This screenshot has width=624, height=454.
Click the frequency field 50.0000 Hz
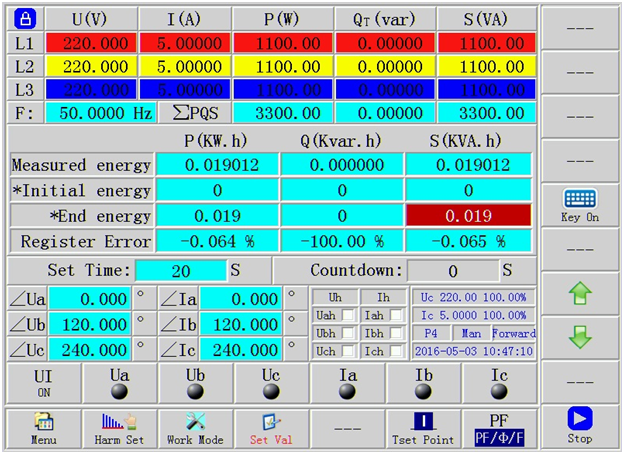(x=101, y=113)
